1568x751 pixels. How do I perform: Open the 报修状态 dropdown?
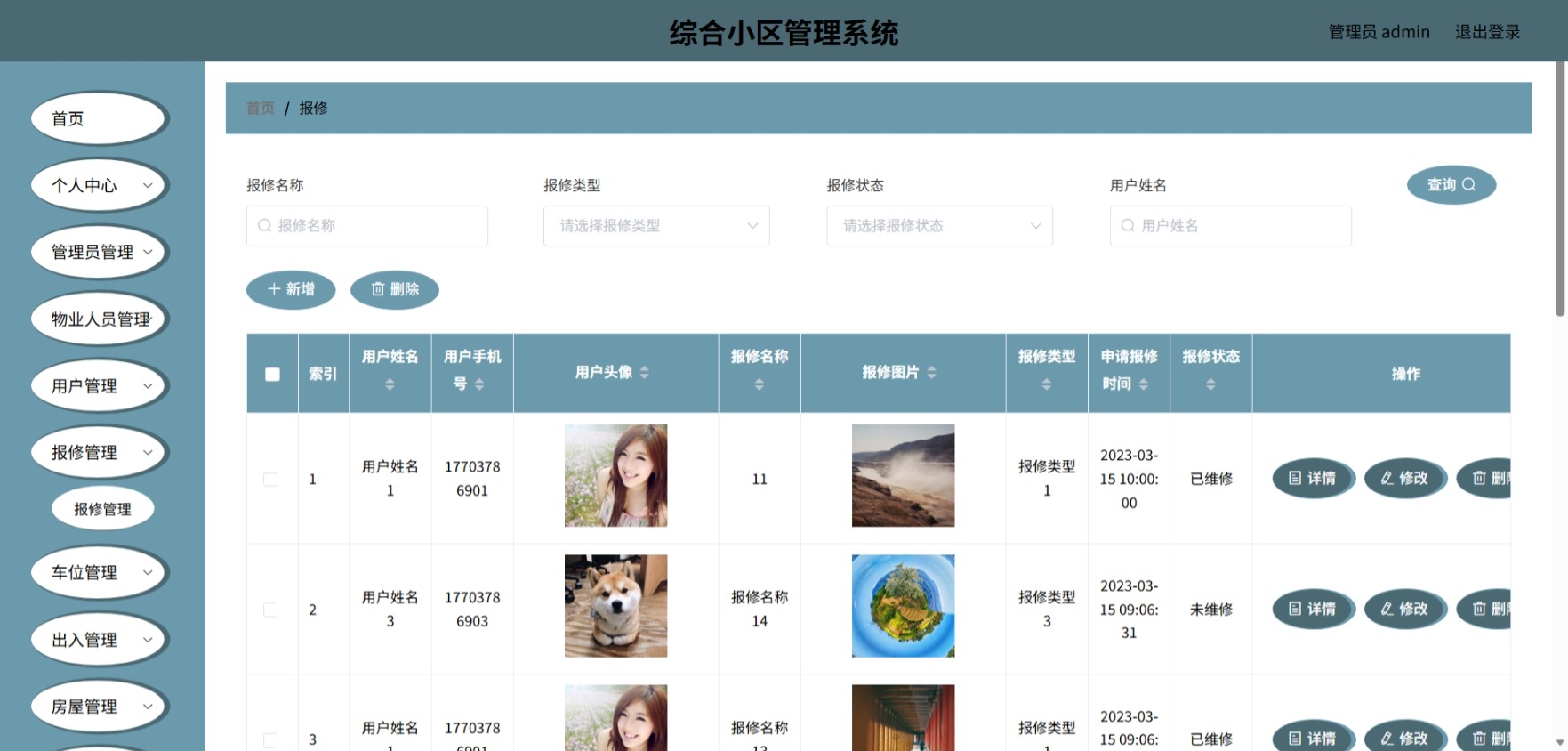(x=939, y=226)
